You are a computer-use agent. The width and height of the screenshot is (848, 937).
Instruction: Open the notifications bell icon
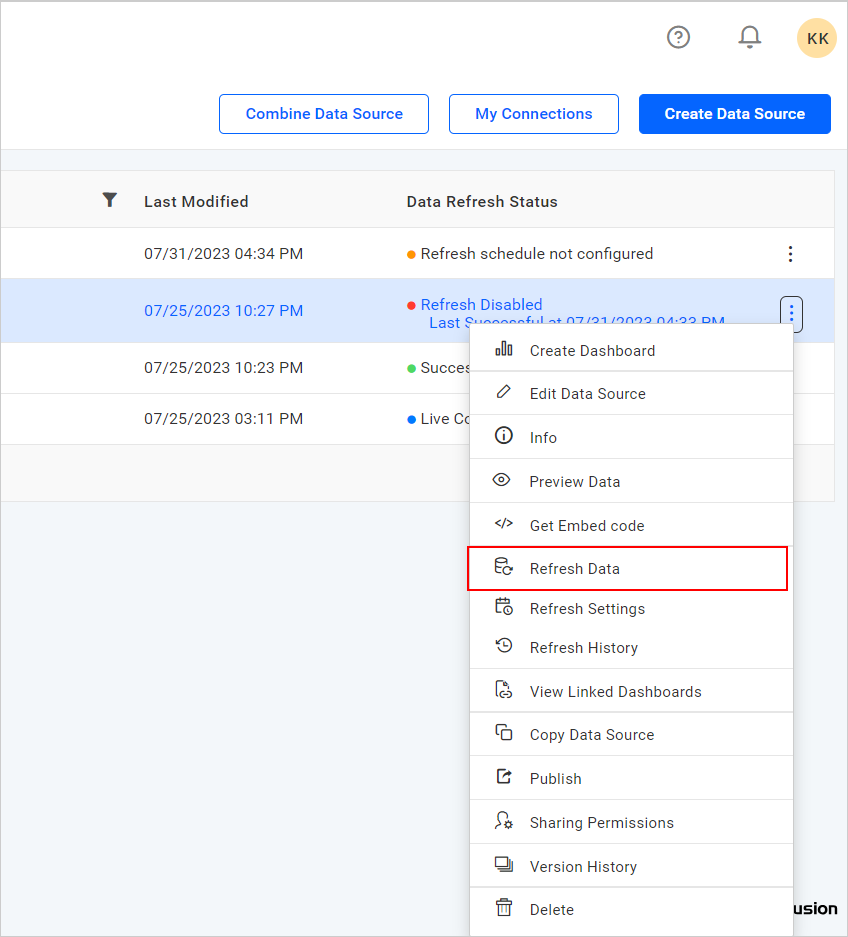click(749, 37)
